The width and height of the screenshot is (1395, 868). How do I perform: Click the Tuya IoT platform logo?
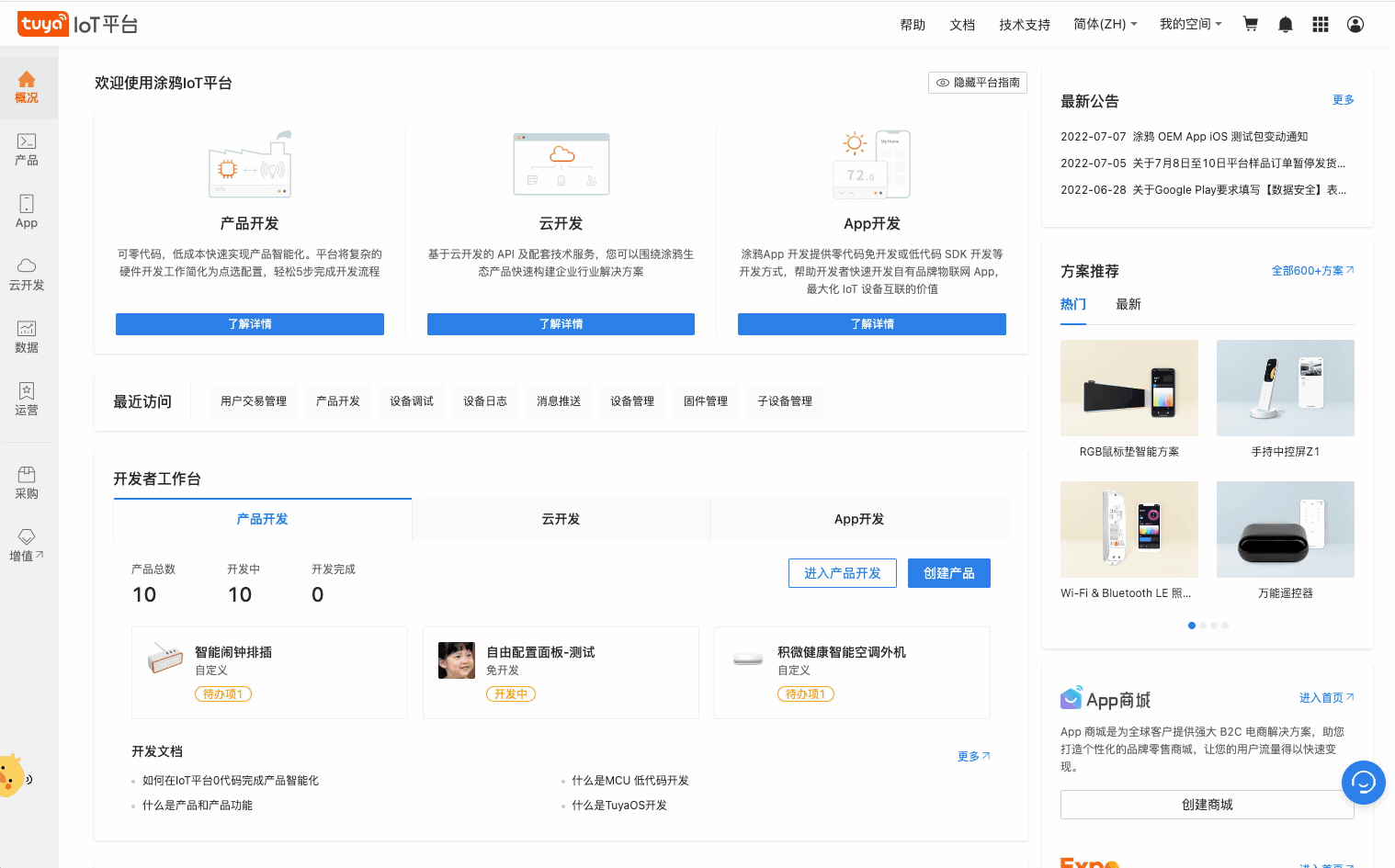[x=77, y=24]
